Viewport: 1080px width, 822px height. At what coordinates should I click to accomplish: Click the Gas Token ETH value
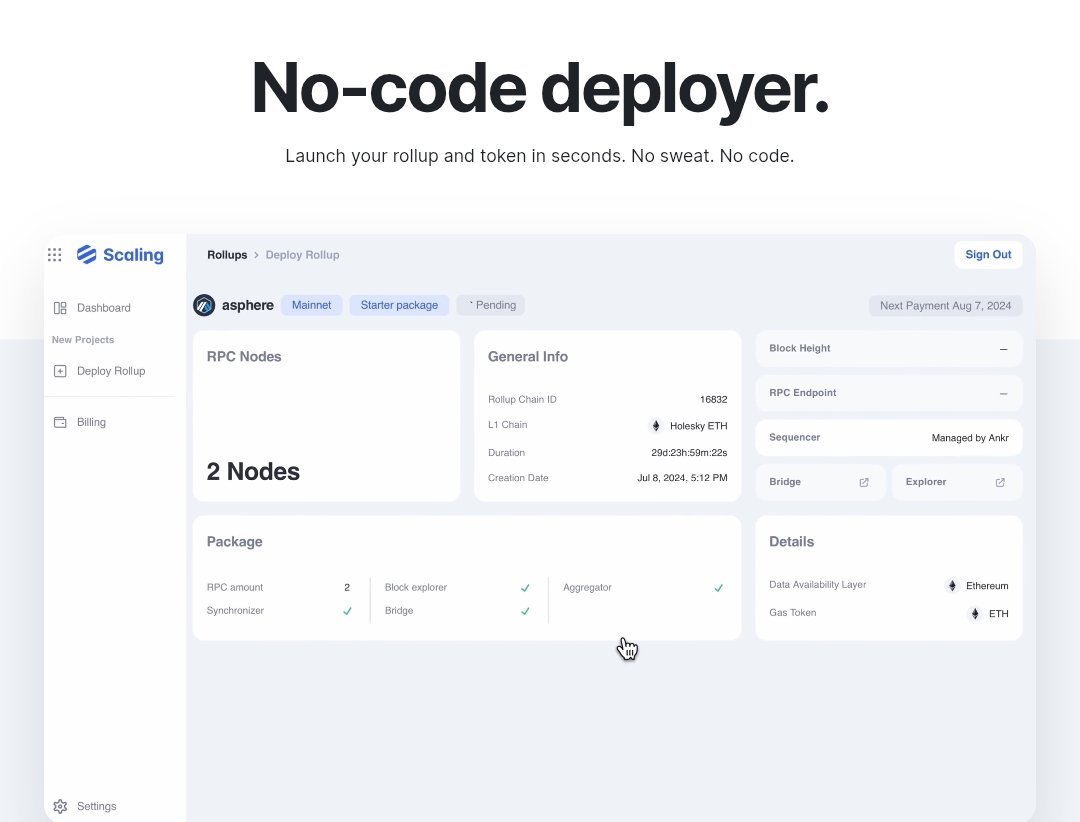[999, 614]
